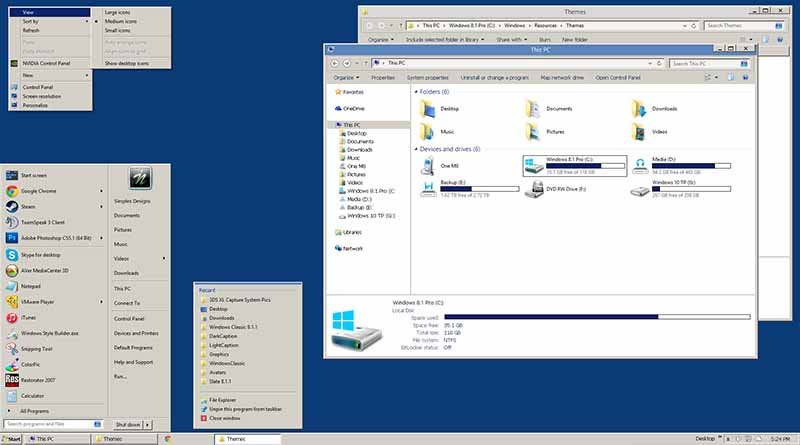The image size is (800, 445).
Task: Open Adobe Photoshop CS5.1 in Start menu
Action: click(x=55, y=238)
